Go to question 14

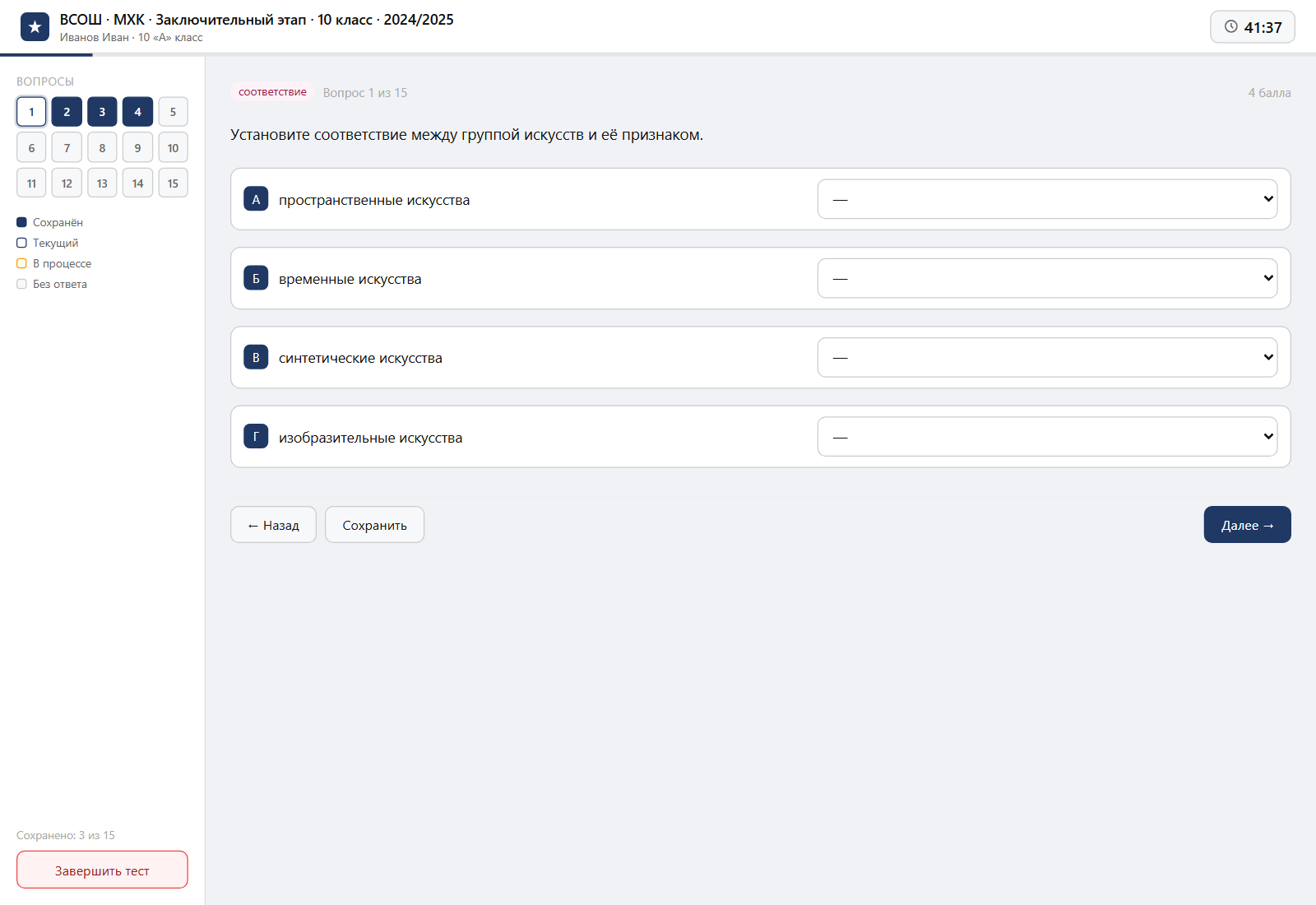[x=137, y=183]
